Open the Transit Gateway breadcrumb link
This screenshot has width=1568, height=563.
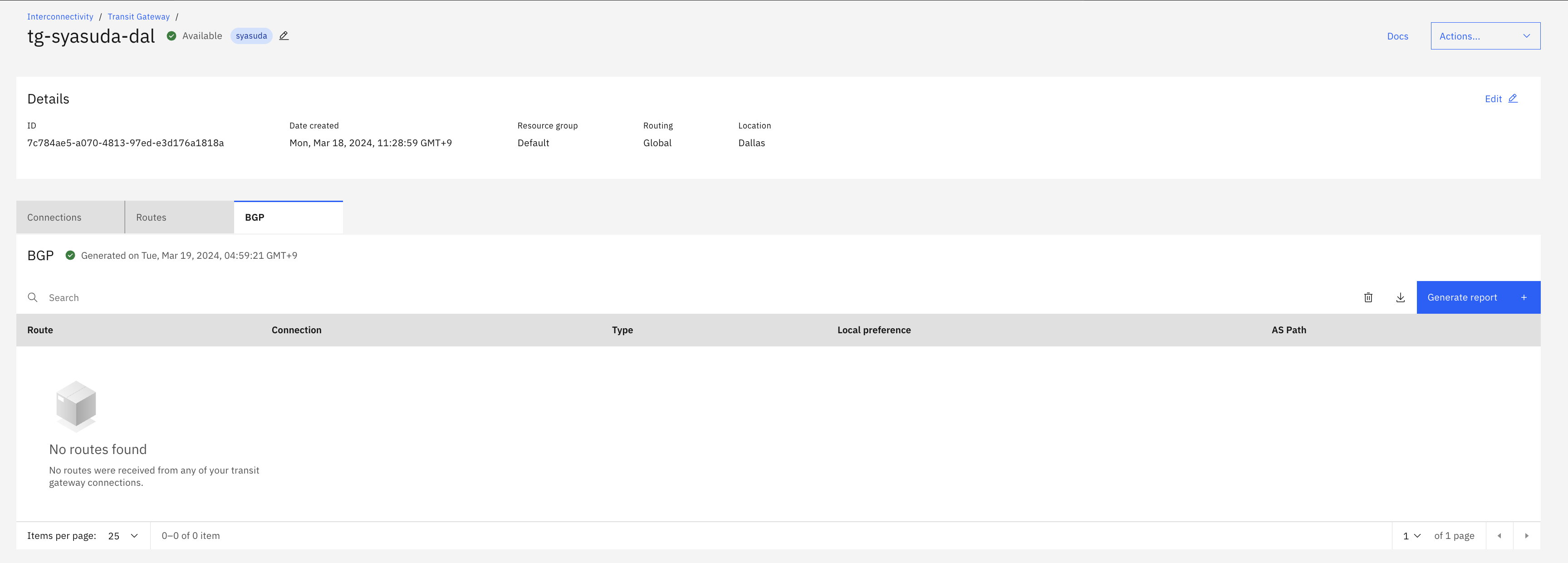[139, 16]
